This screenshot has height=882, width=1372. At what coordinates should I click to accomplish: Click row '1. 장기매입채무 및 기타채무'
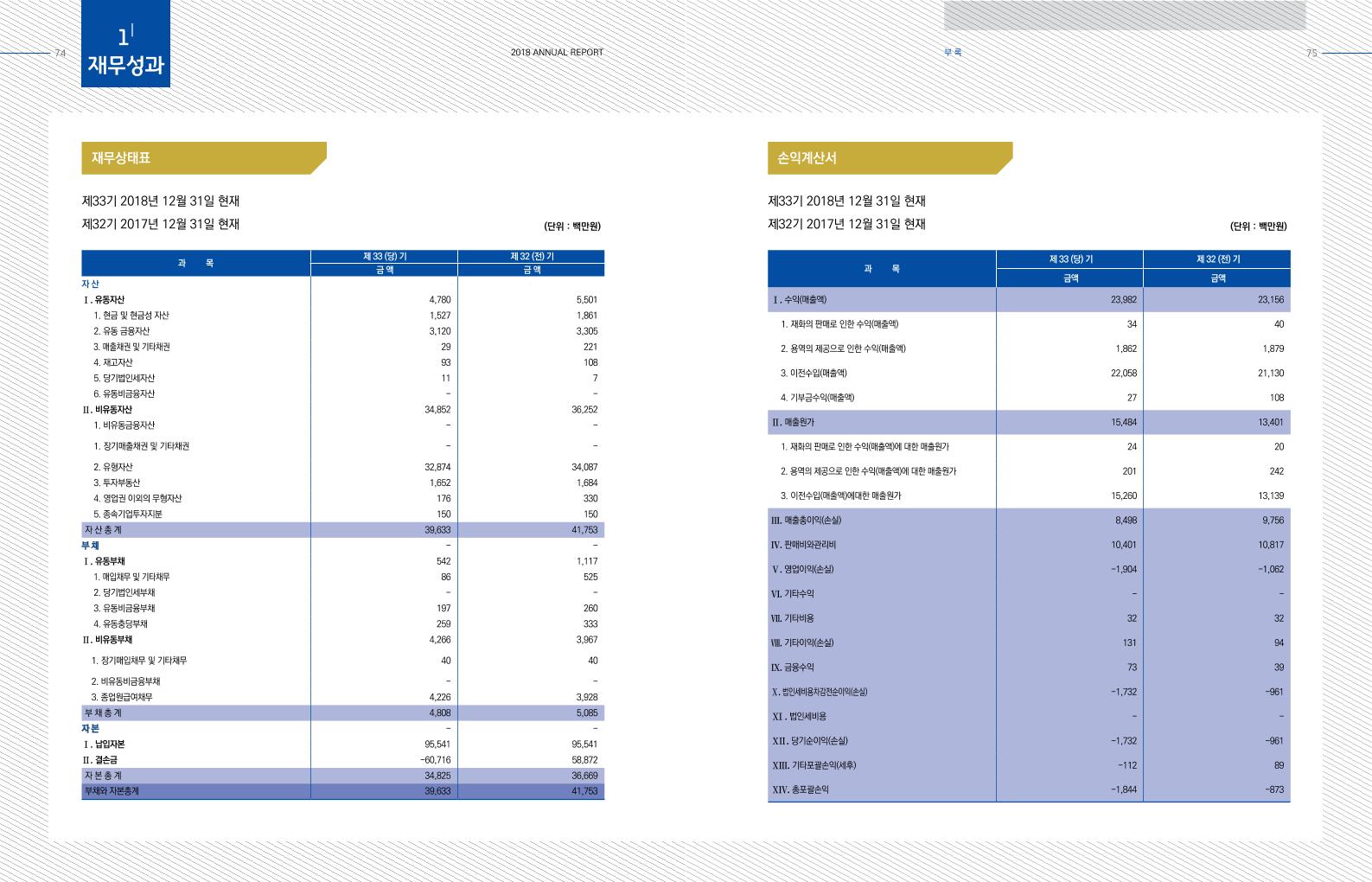[x=342, y=661]
